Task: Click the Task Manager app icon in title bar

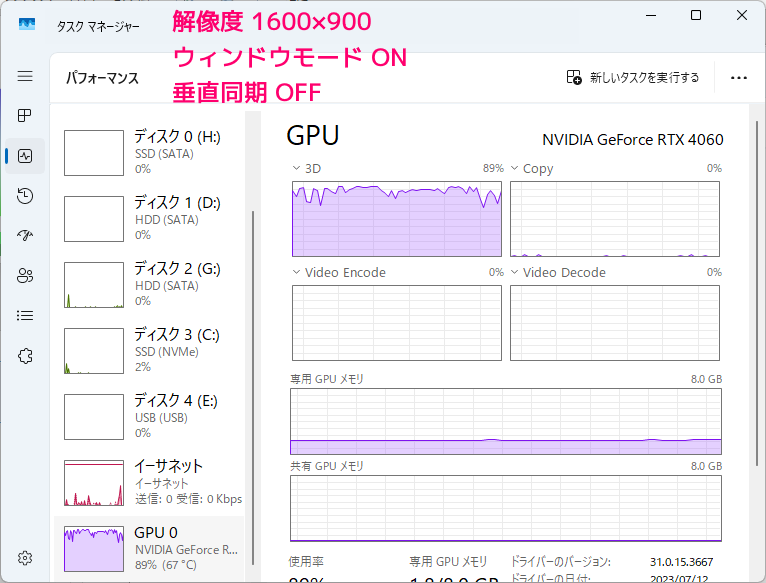Action: [27, 24]
